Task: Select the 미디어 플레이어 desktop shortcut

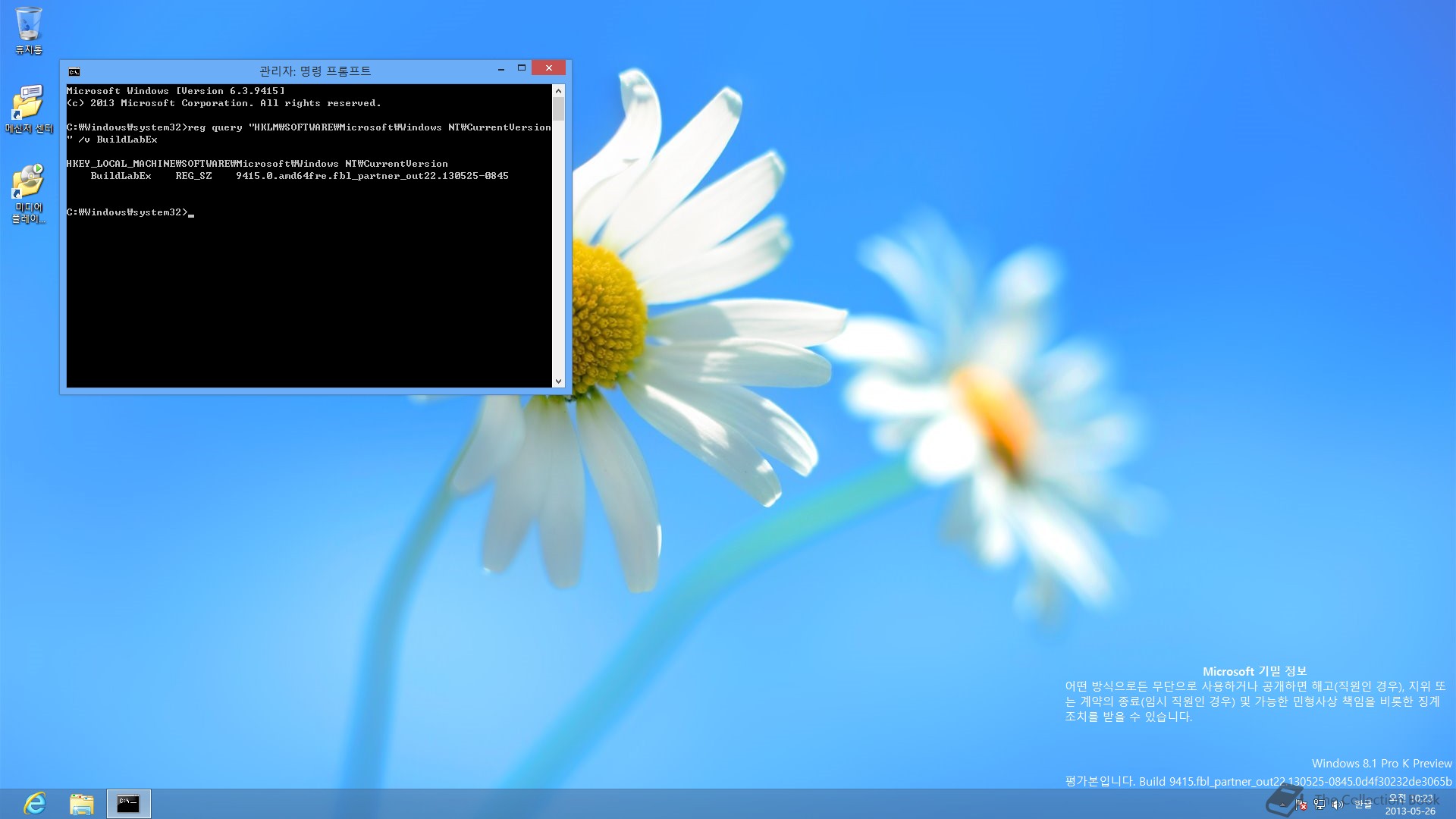Action: coord(29,194)
